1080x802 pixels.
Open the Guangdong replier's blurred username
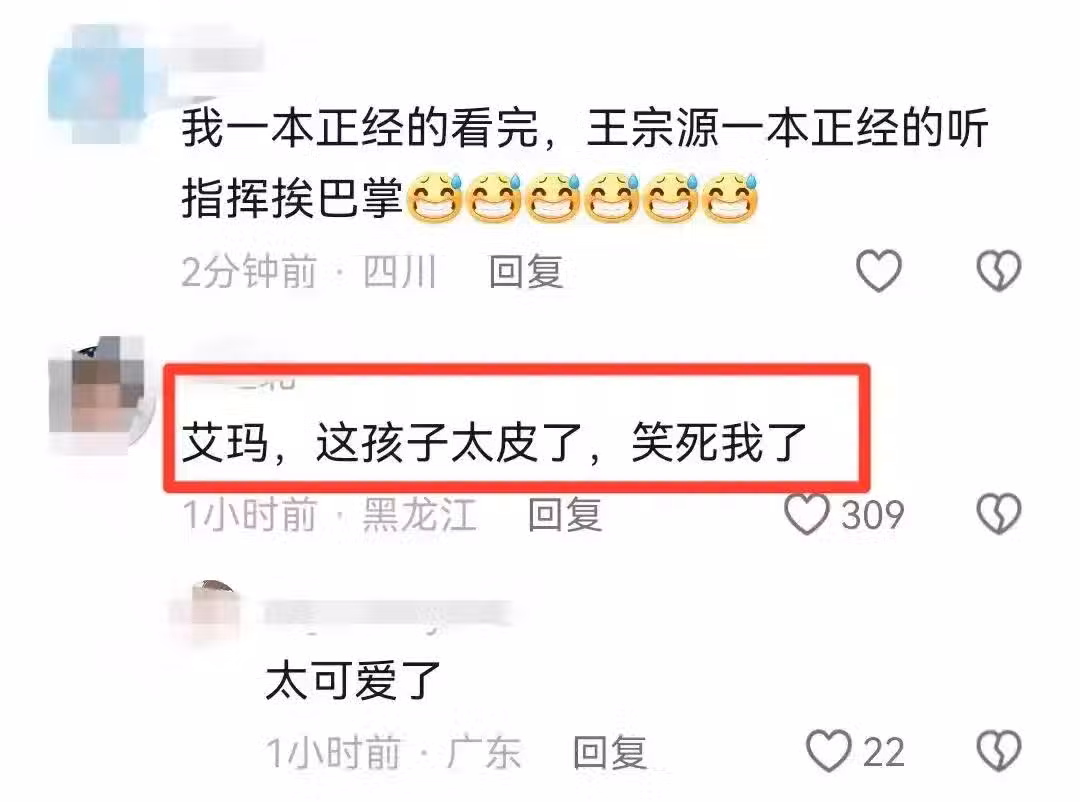[x=387, y=613]
